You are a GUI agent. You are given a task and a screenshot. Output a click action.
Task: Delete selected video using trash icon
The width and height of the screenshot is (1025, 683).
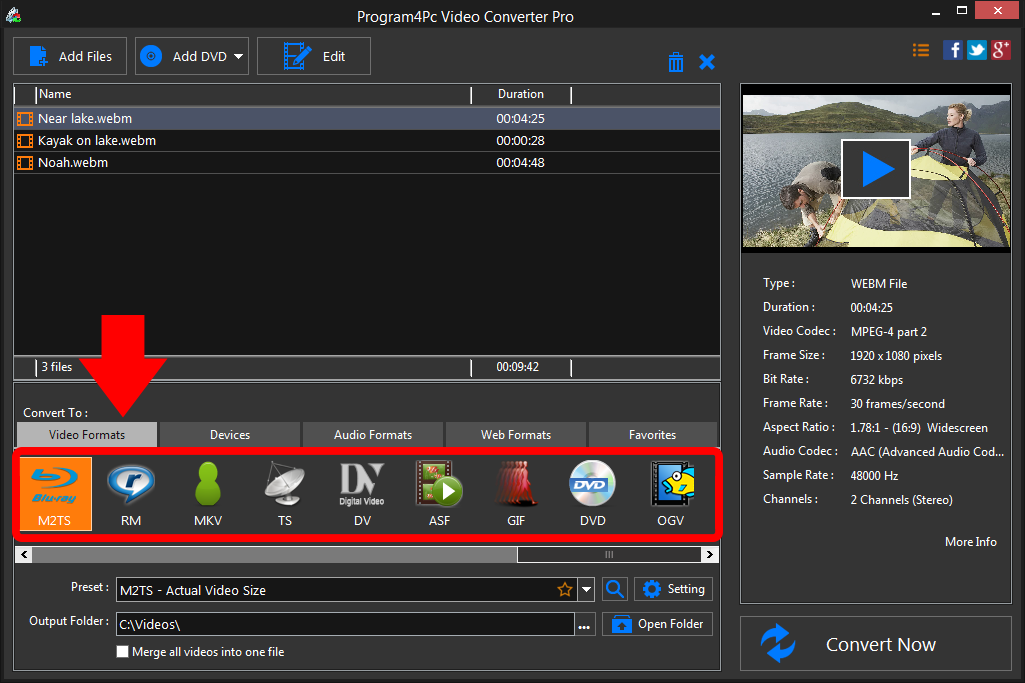coord(676,61)
